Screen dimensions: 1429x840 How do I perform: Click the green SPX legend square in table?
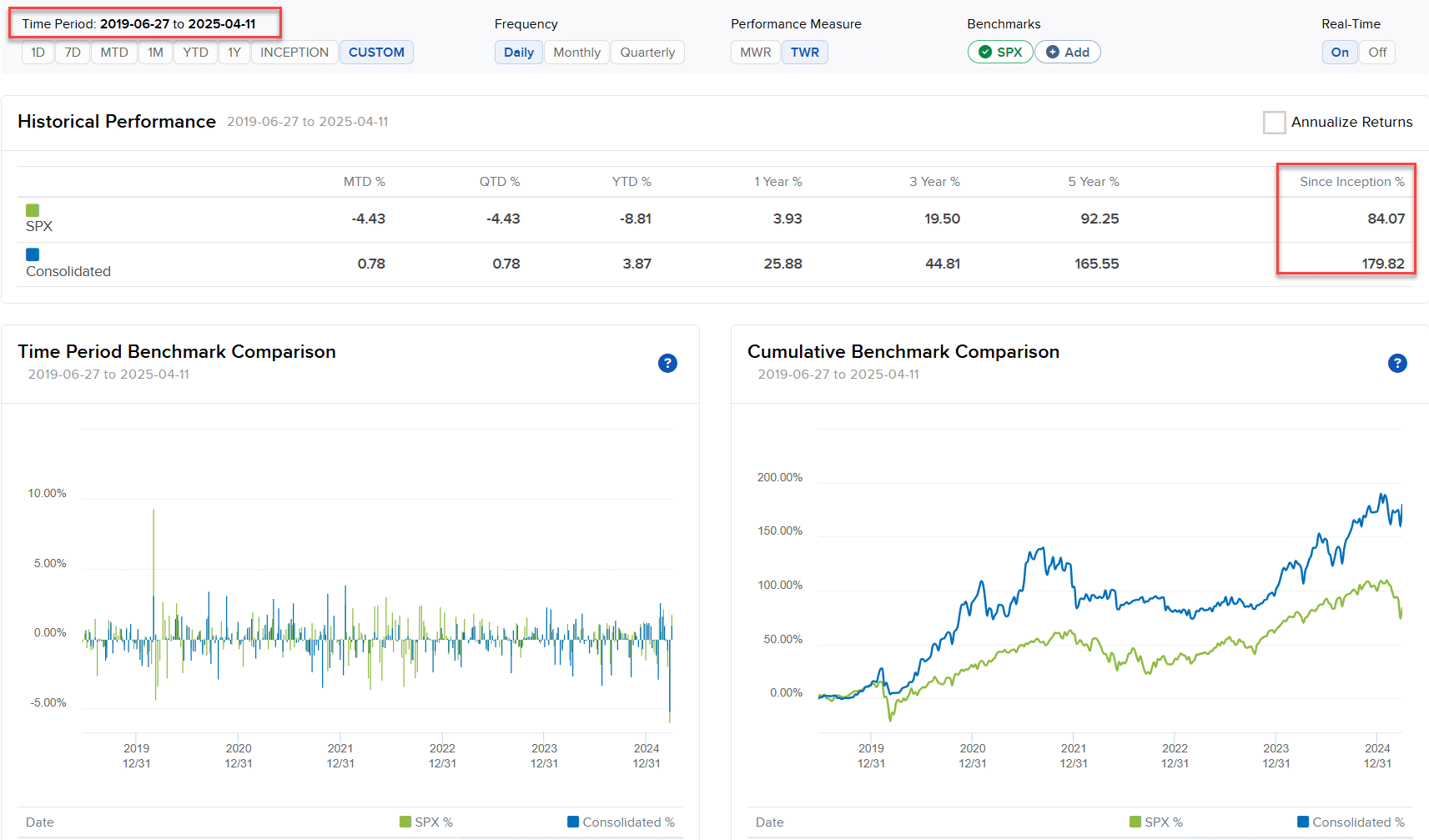tap(33, 210)
